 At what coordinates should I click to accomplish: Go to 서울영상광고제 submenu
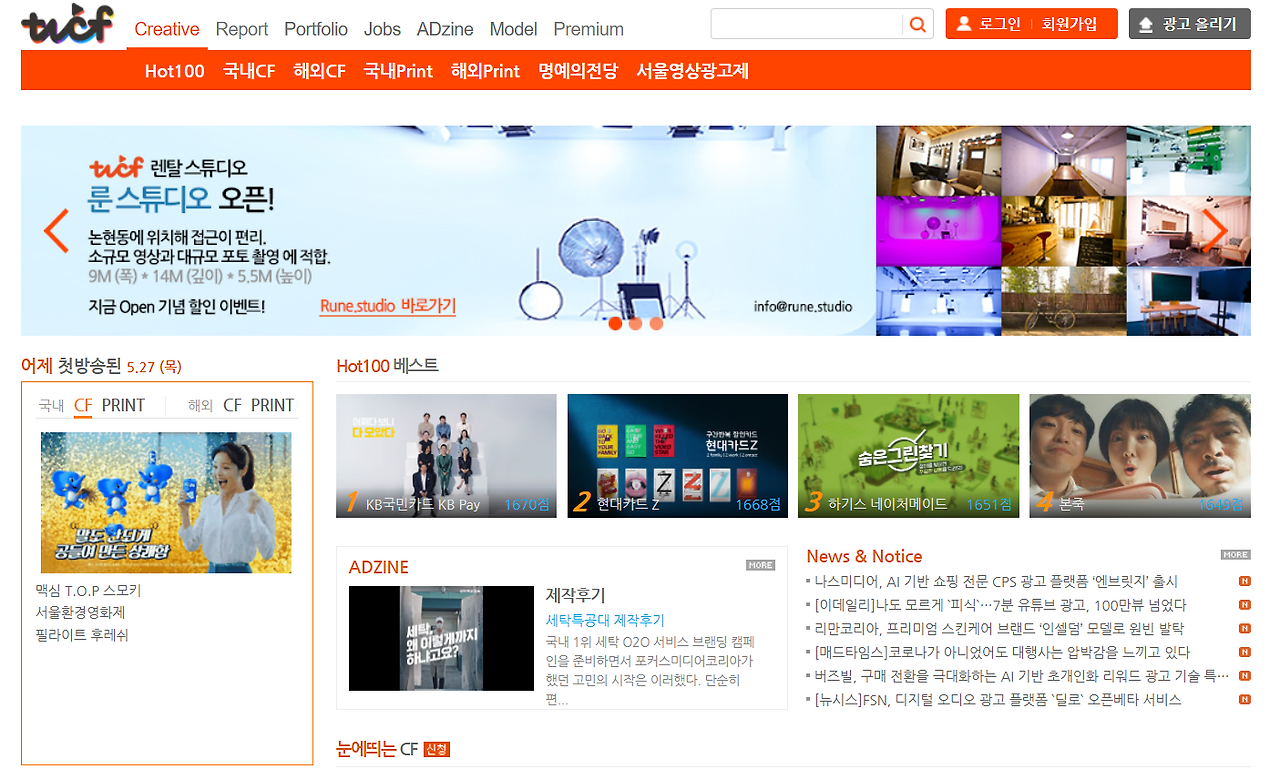pos(693,71)
